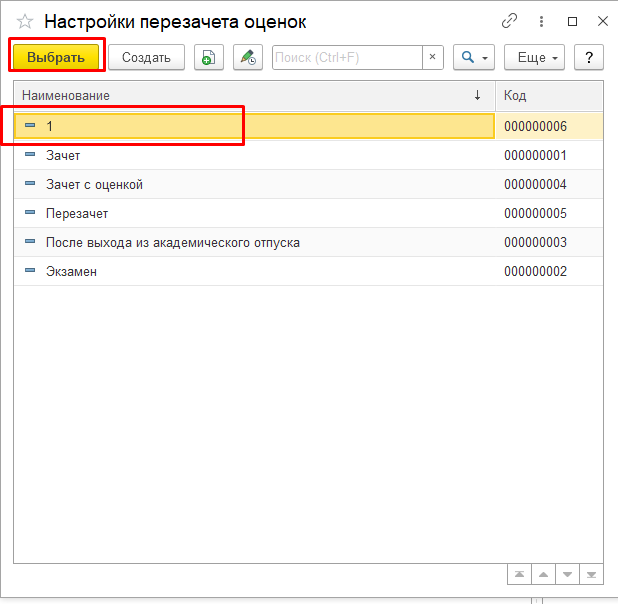This screenshot has width=618, height=604.
Task: Open the vertical dots window menu
Action: tap(542, 21)
